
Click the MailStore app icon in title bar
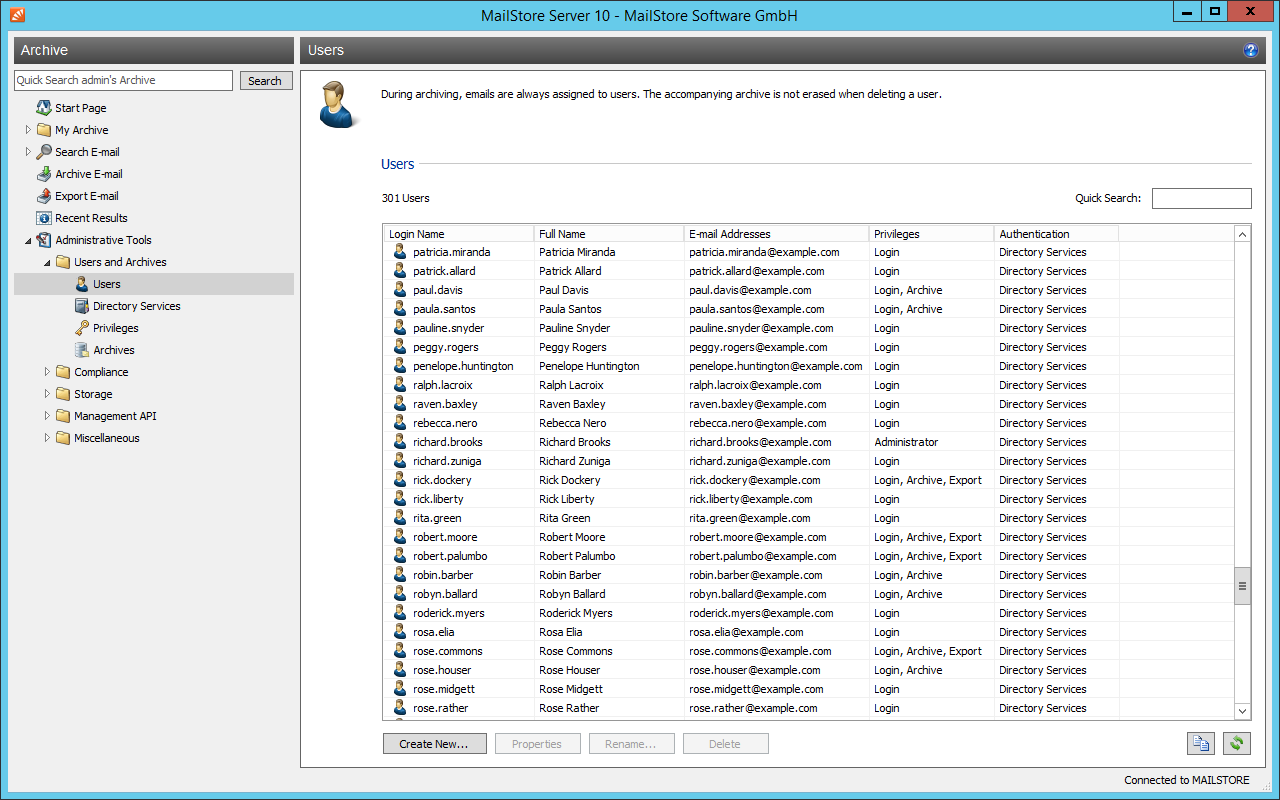click(17, 15)
